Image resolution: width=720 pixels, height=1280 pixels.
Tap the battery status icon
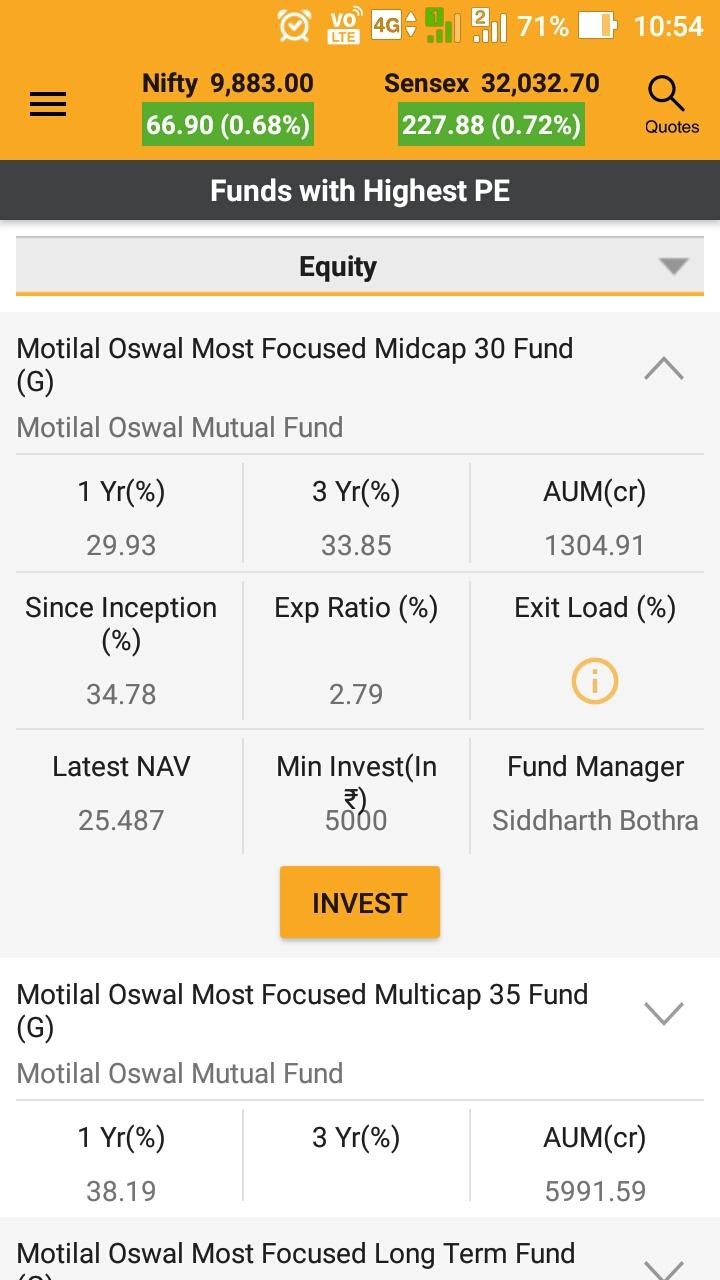coord(597,26)
